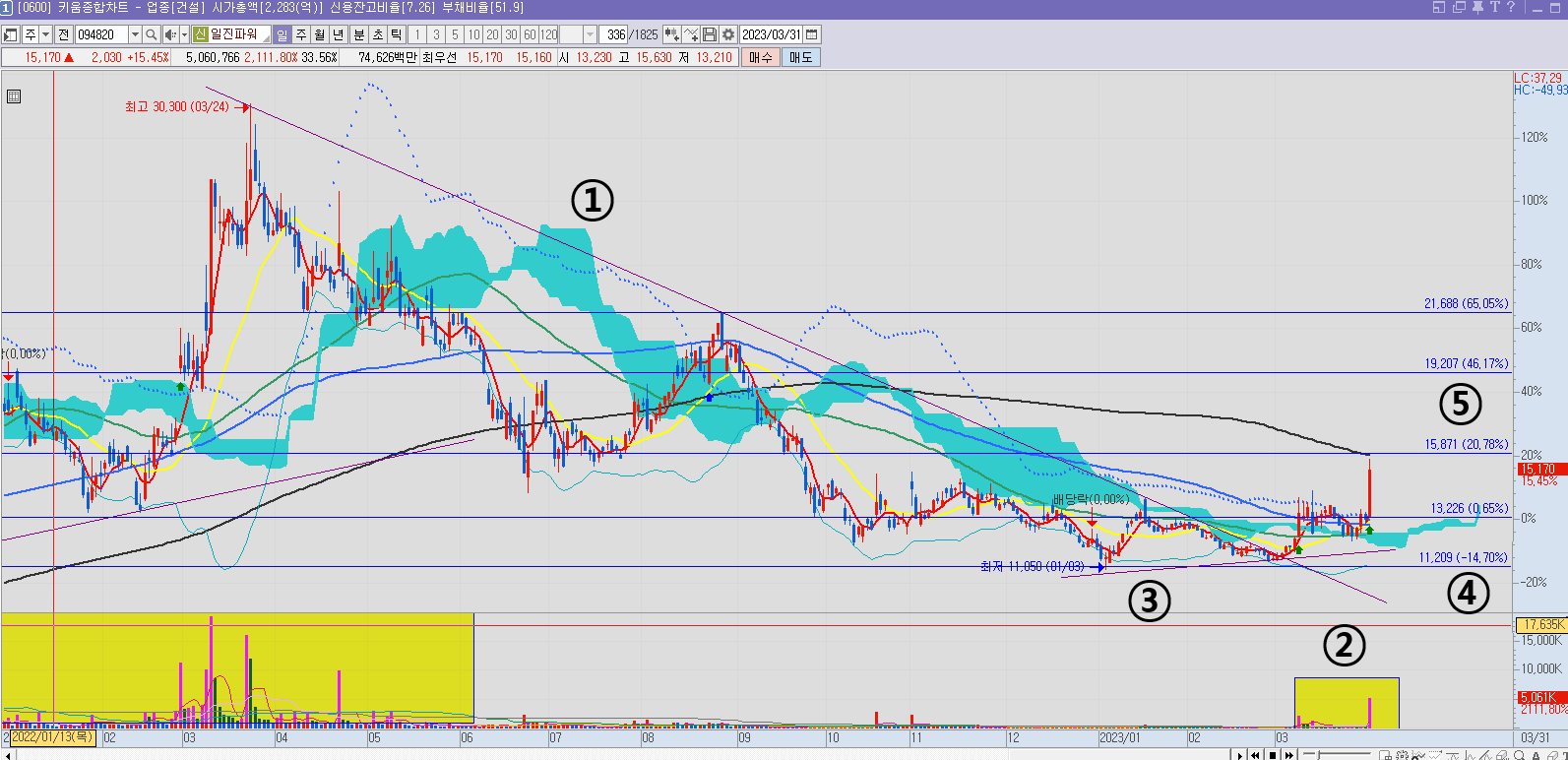Click the fast-forward button in bottom bar
The width and height of the screenshot is (1568, 760).
click(1289, 755)
